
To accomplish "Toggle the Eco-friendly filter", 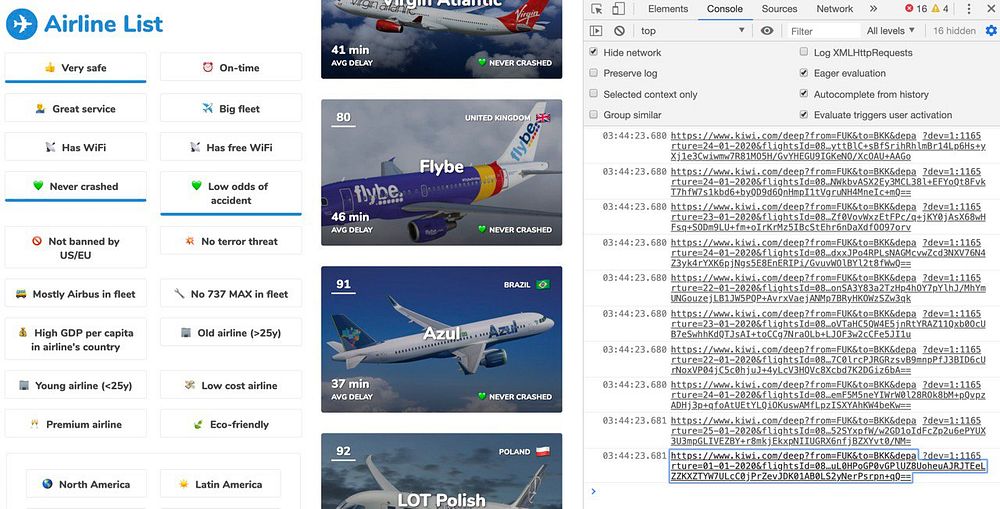I will tap(231, 424).
